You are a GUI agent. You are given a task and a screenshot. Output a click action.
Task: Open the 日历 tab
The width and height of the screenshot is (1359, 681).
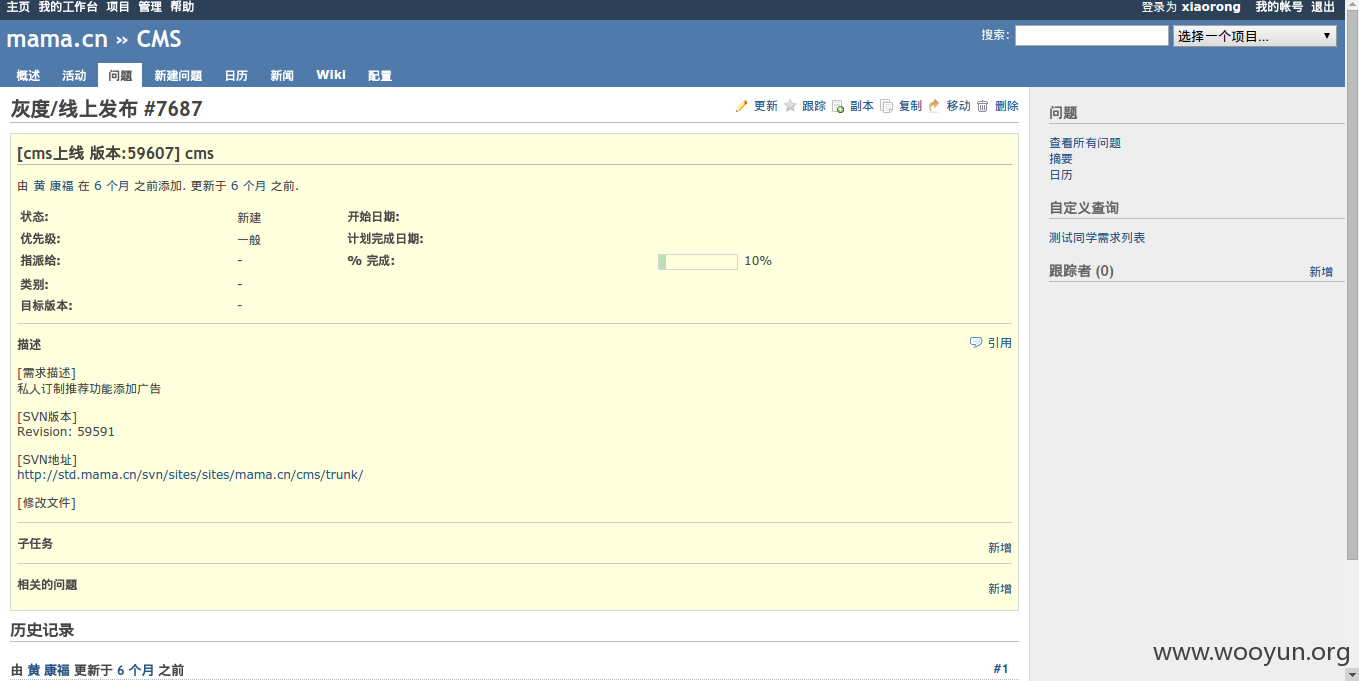click(236, 76)
